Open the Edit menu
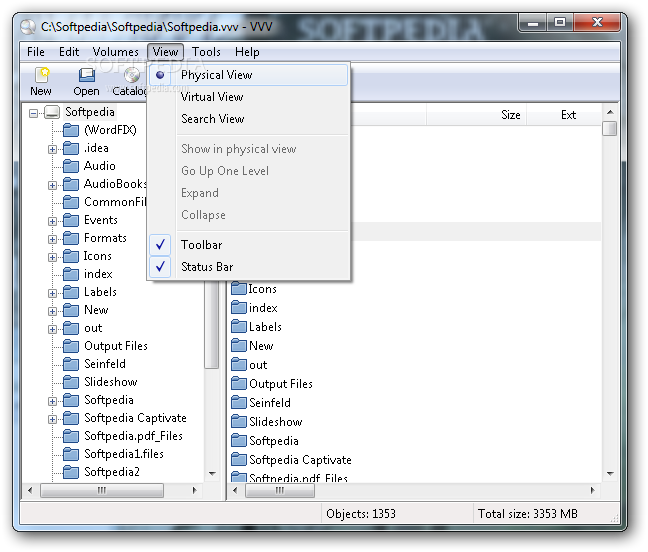This screenshot has width=648, height=552. pyautogui.click(x=69, y=52)
